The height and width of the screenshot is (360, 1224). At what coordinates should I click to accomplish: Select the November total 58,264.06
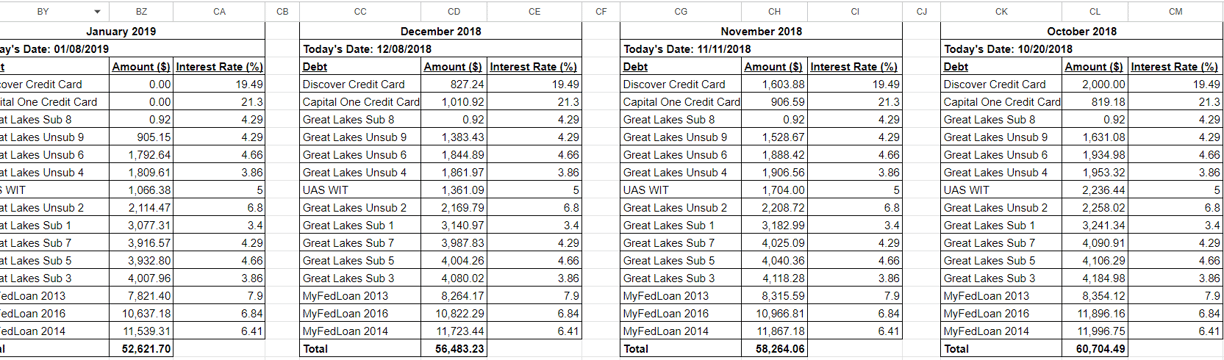pyautogui.click(x=775, y=350)
